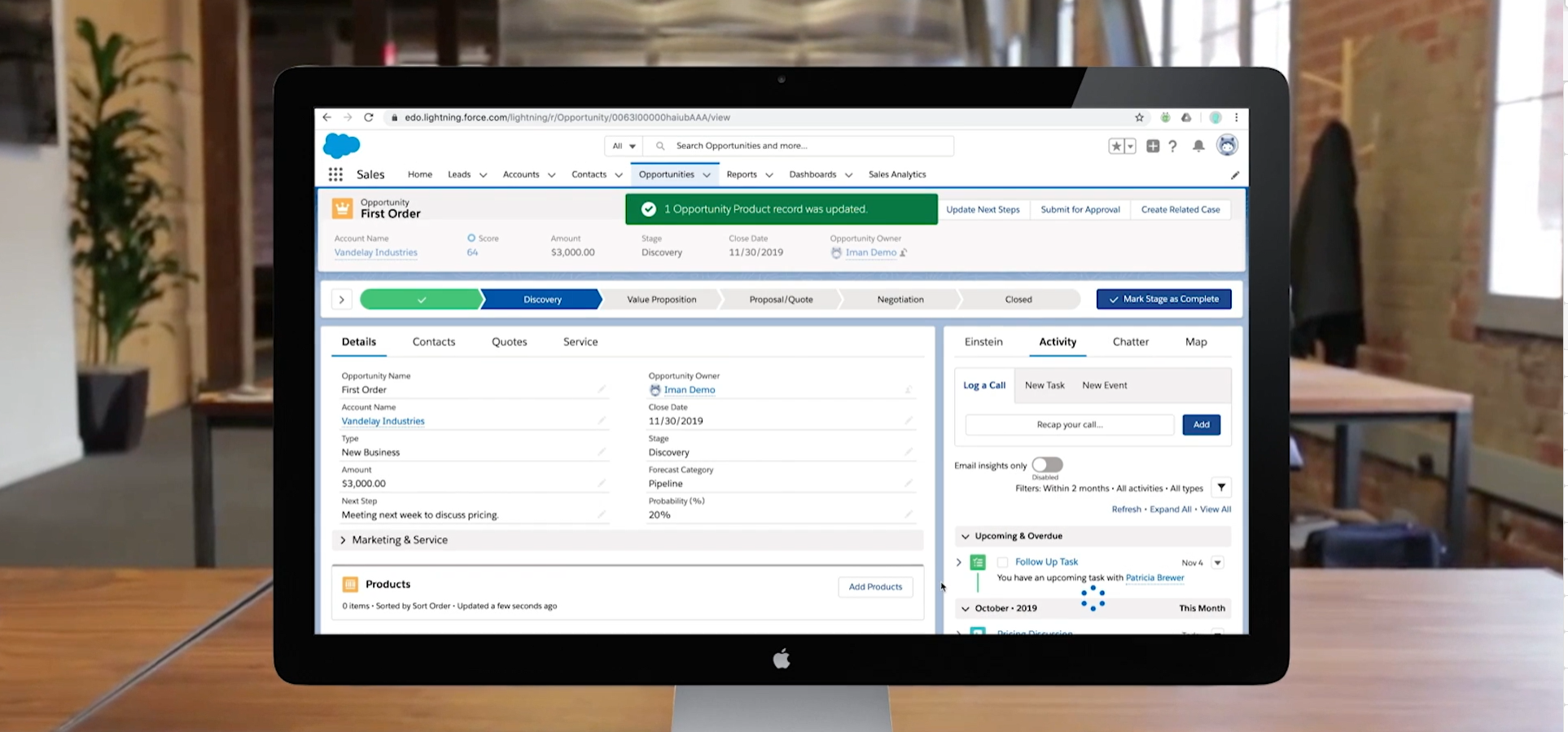This screenshot has width=1568, height=732.
Task: Open the help question mark icon
Action: pyautogui.click(x=1172, y=147)
